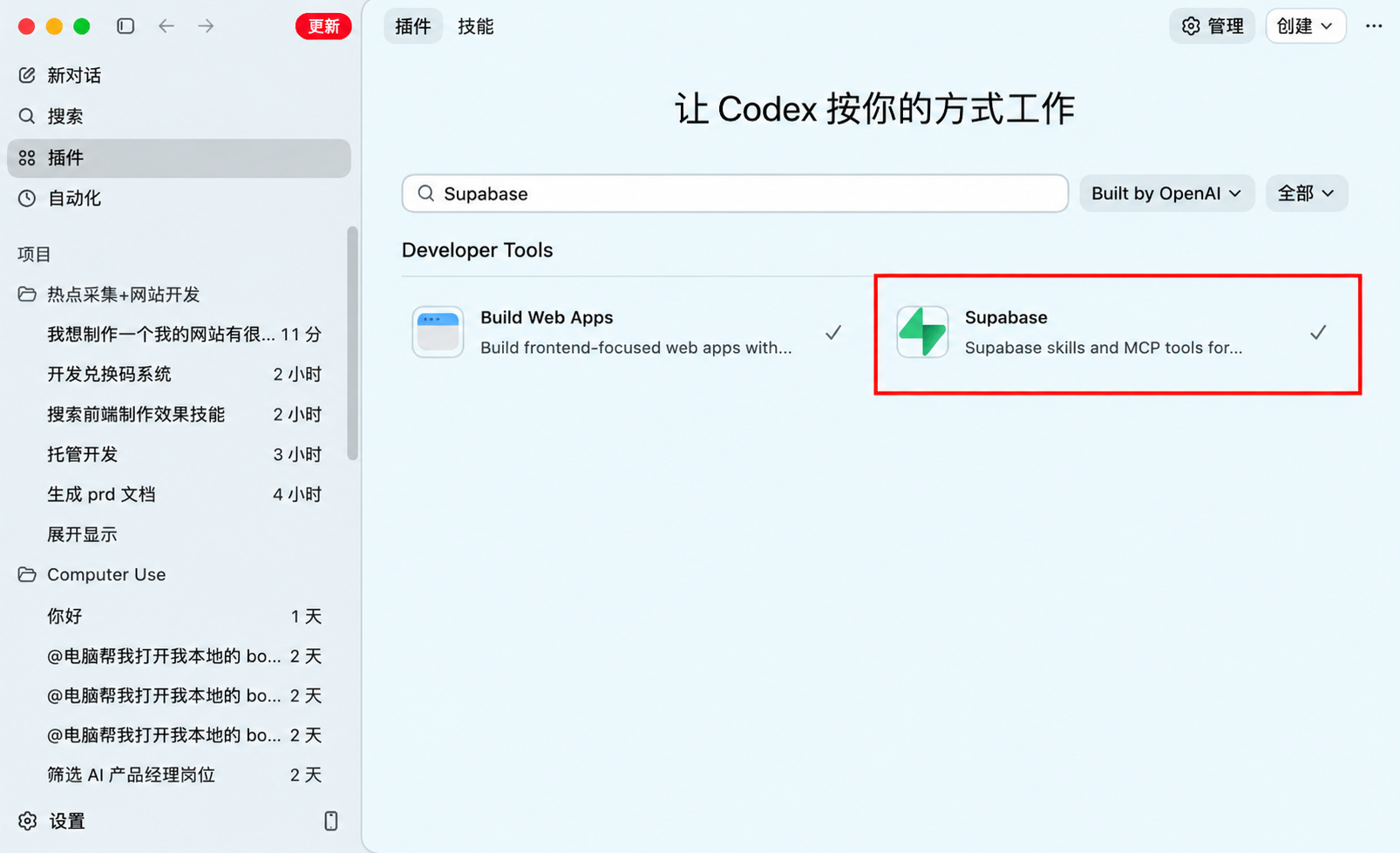Screen dimensions: 1400x853
Task: Switch to the 插件 tab
Action: pos(413,26)
